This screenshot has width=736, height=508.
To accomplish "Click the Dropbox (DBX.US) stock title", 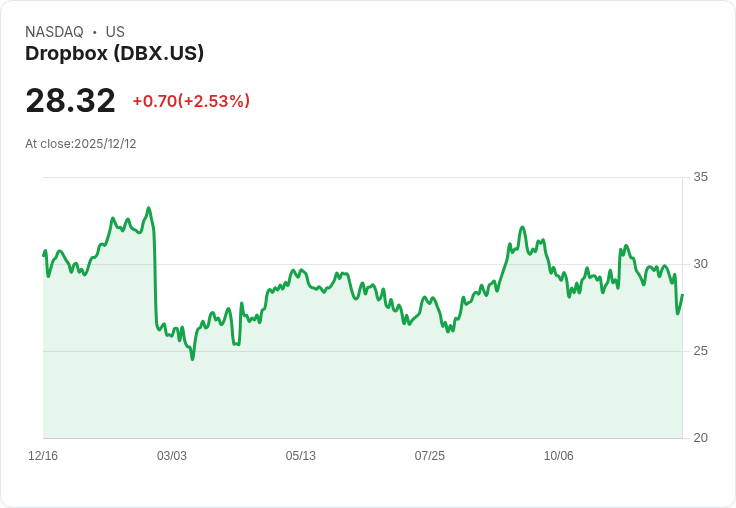I will (115, 54).
